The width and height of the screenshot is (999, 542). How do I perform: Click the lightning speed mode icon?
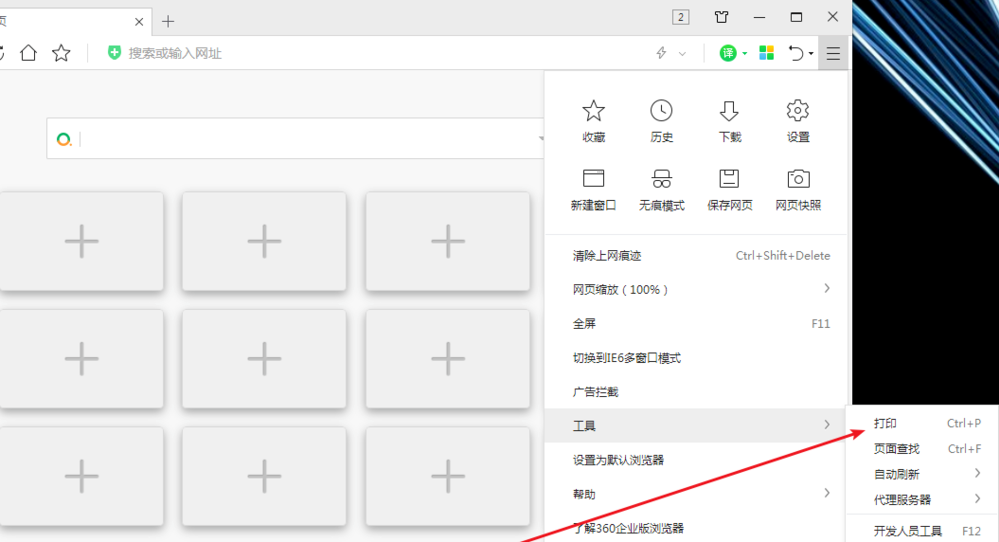(661, 53)
